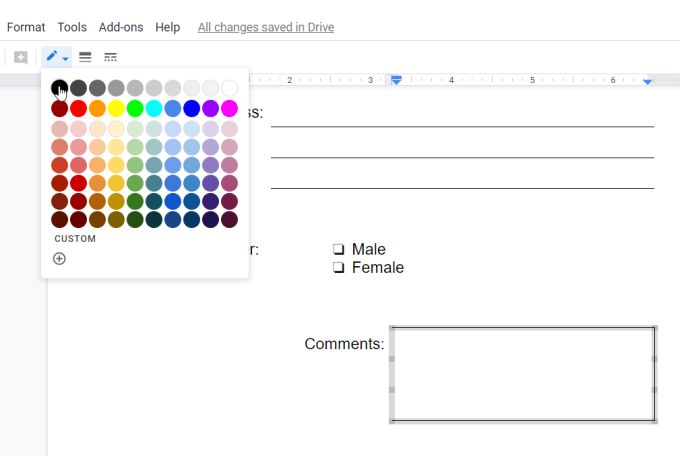
Task: Click the left indent marker on ruler
Action: click(396, 80)
